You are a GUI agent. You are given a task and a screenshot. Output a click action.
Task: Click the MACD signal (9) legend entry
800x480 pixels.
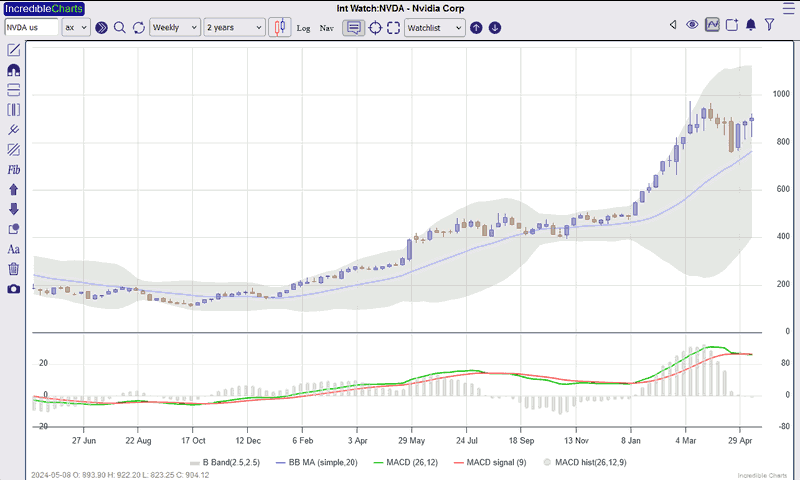click(490, 463)
